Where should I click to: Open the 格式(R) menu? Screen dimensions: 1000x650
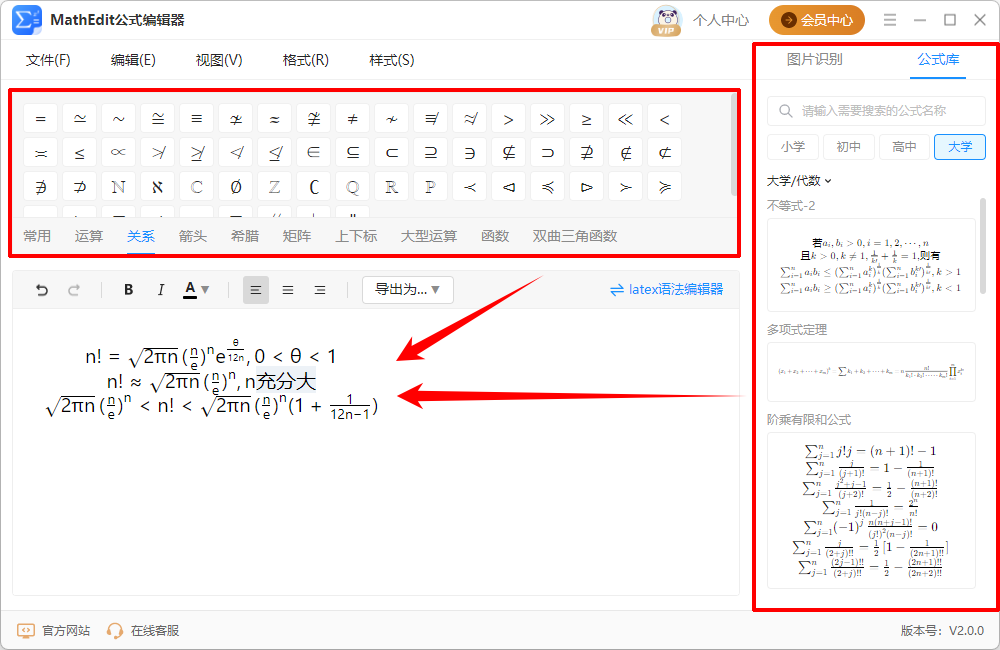pos(305,60)
